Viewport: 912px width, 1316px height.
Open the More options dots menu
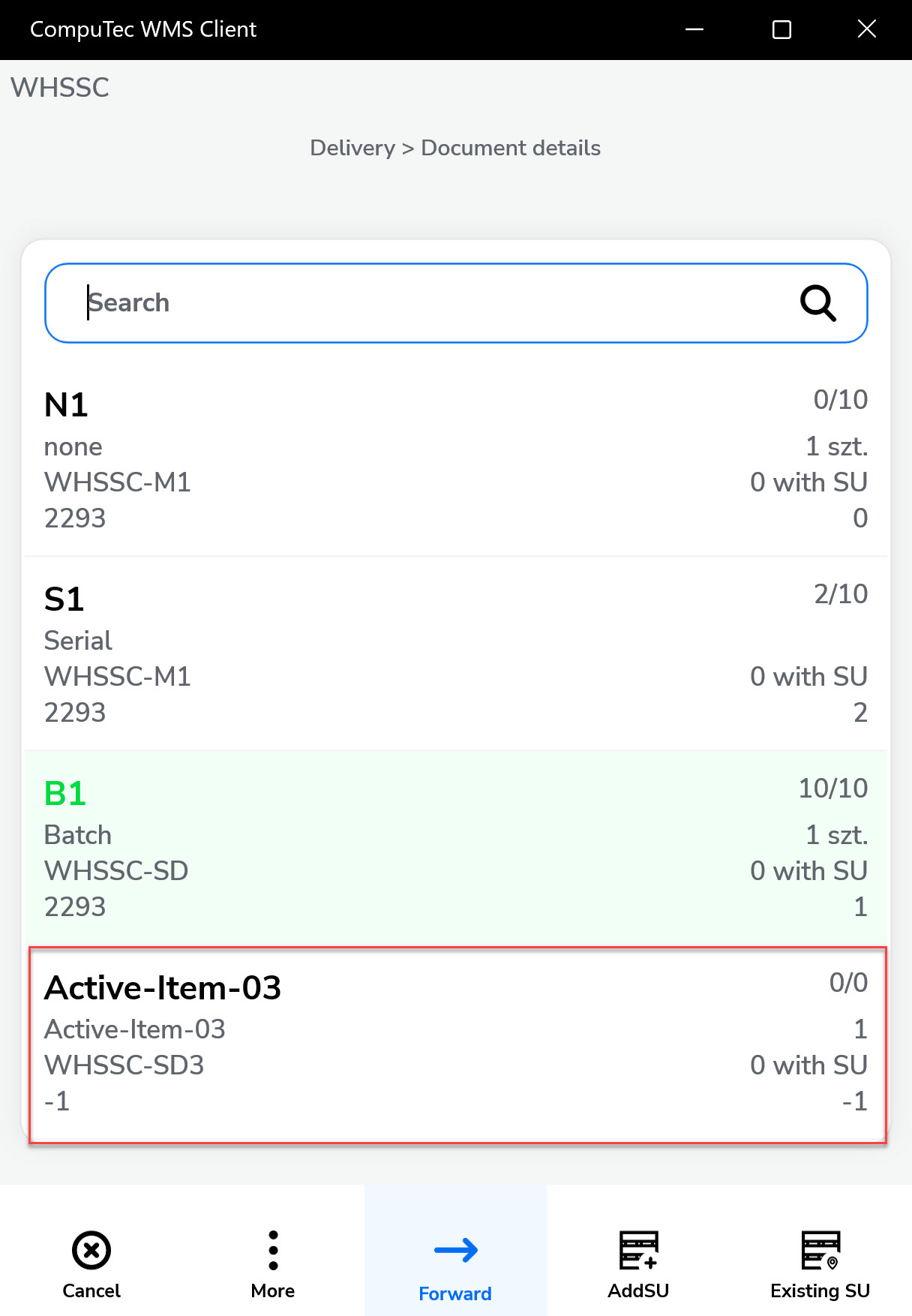pyautogui.click(x=273, y=1250)
